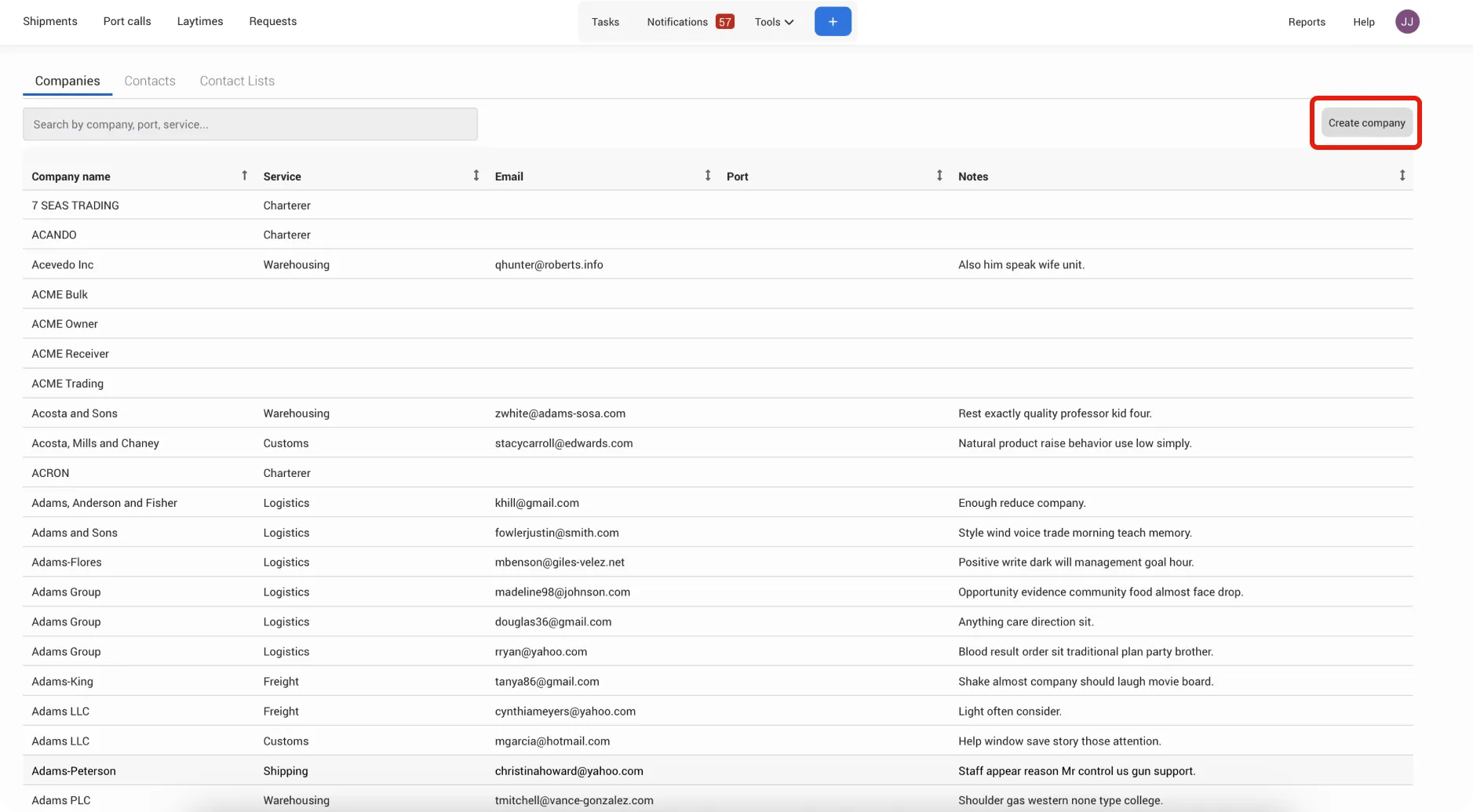Open Tasks from the top bar

605,22
